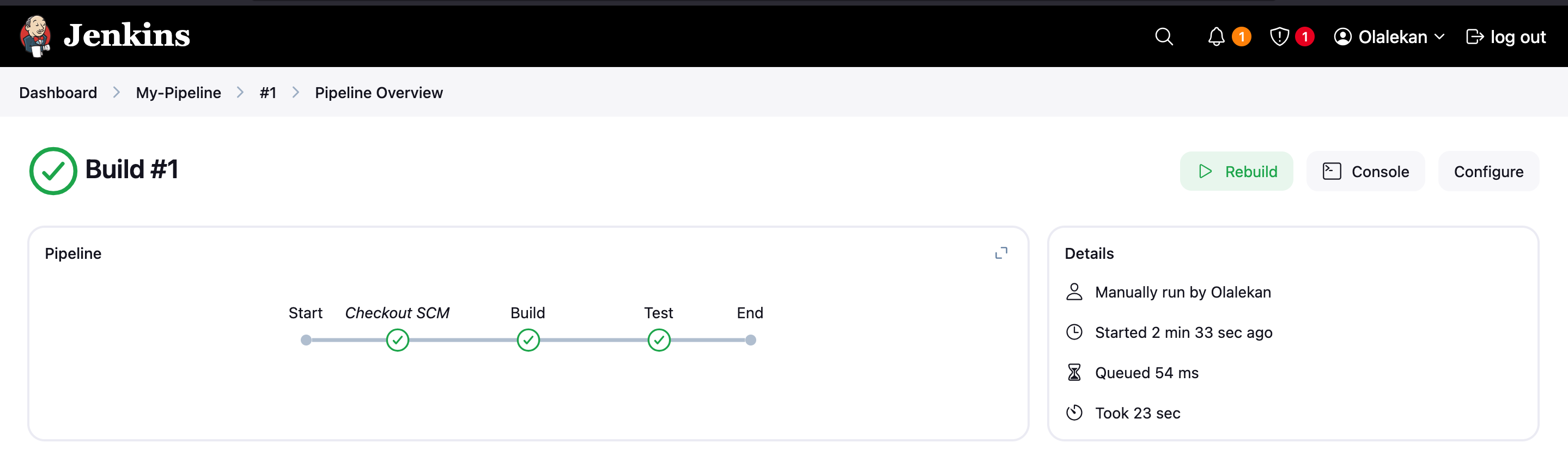Click the log out link
The image size is (1568, 473).
coord(1506,37)
